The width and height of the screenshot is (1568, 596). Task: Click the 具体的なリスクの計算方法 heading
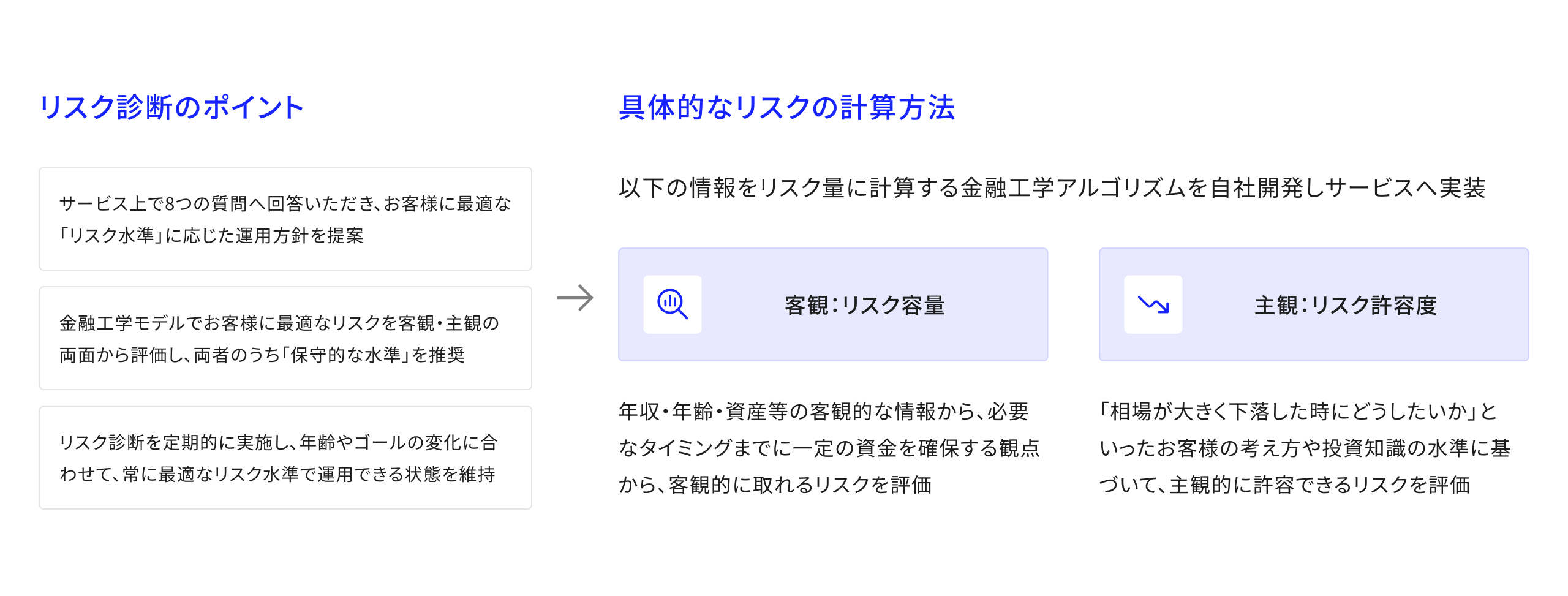coord(786,107)
